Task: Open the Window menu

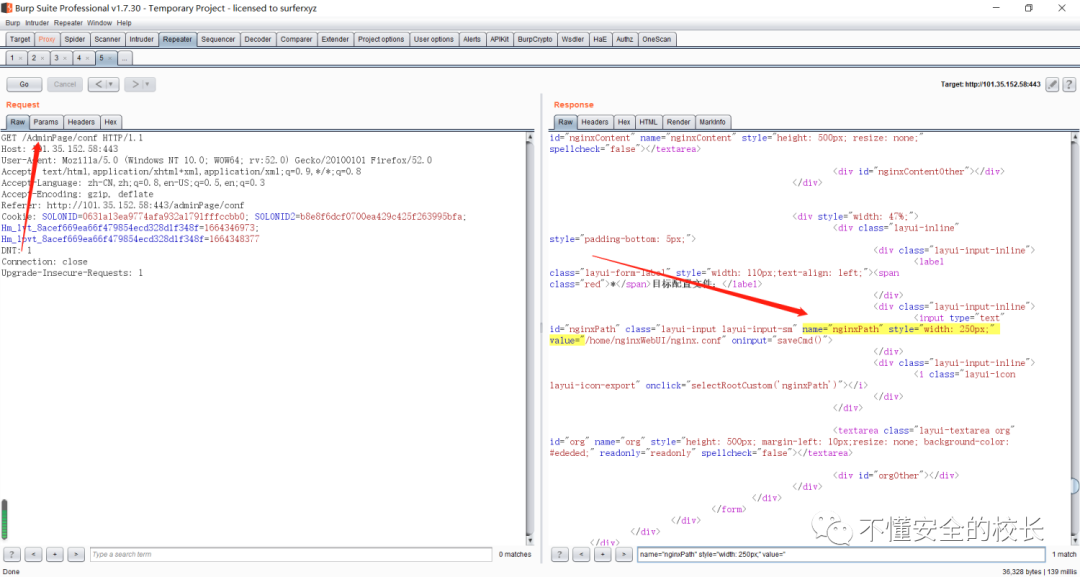Action: pos(99,23)
